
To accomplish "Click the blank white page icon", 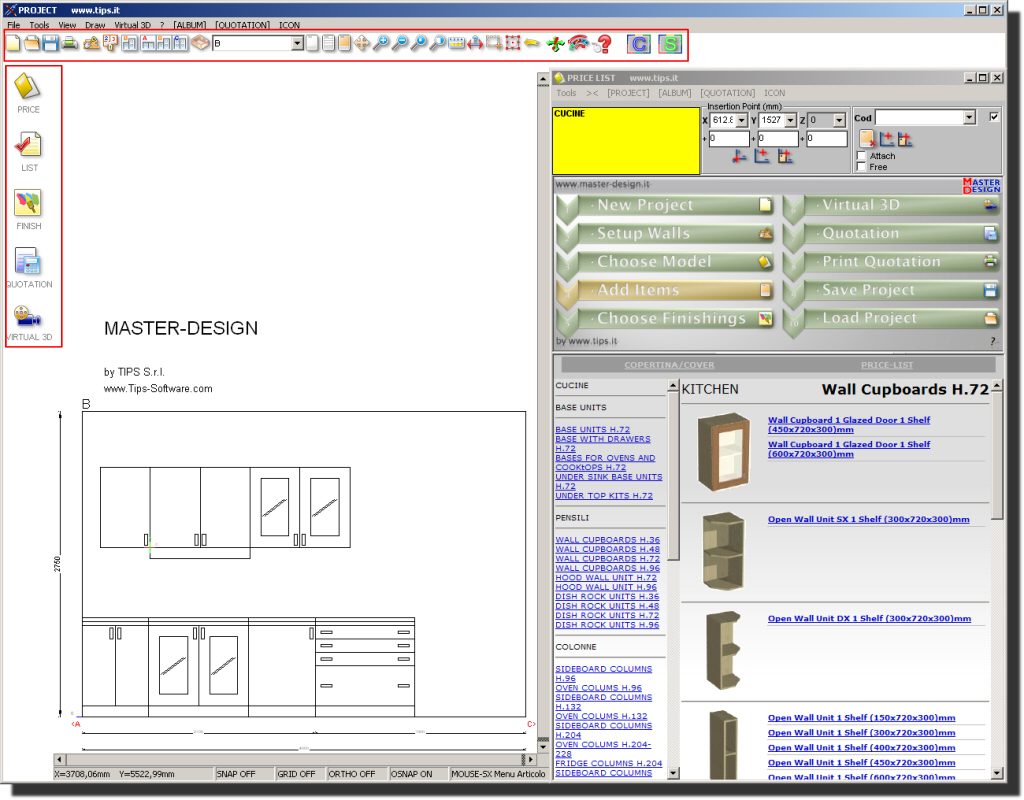I will click(x=312, y=44).
